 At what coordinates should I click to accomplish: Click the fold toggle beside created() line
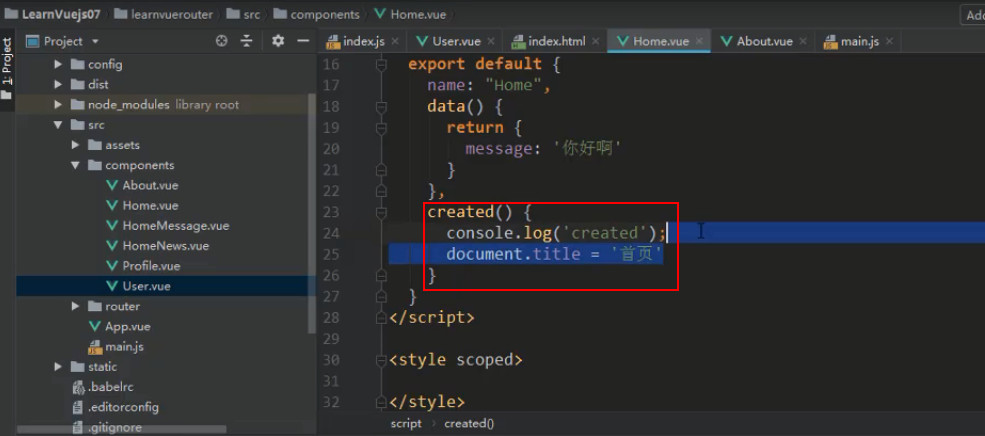(380, 212)
